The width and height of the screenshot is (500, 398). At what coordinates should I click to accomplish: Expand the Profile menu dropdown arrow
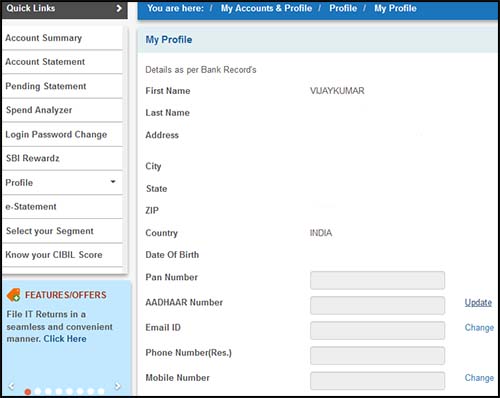pos(113,182)
